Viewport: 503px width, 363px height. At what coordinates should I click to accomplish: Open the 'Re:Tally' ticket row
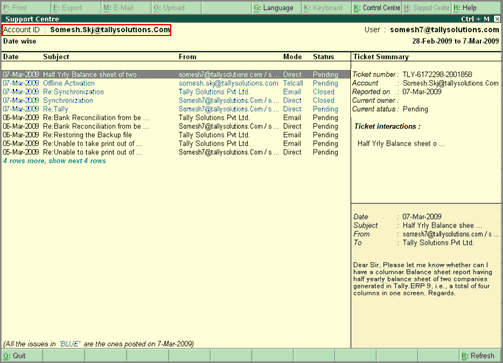click(x=175, y=109)
